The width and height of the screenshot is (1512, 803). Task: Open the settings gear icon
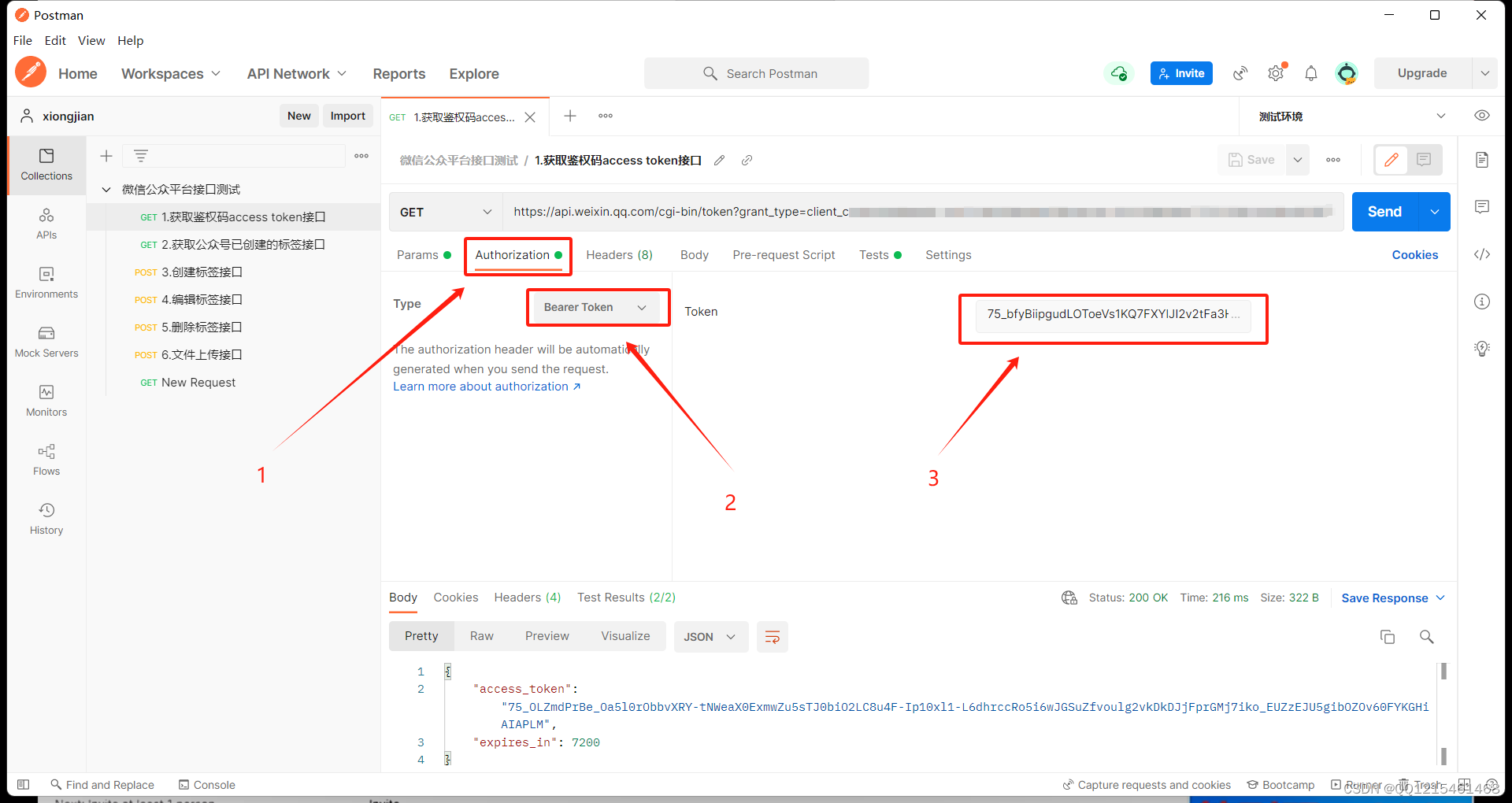(x=1276, y=73)
